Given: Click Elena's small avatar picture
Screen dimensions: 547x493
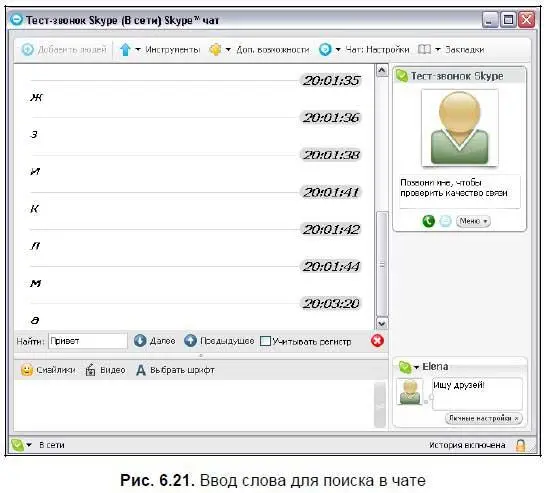Looking at the screenshot, I should [410, 392].
